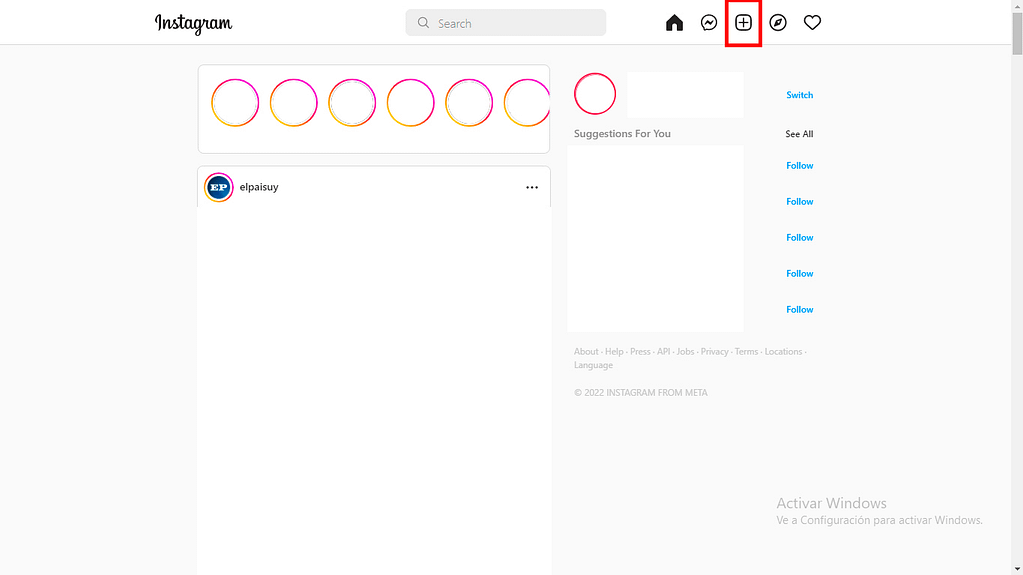Open Messenger direct messages icon
1023x575 pixels.
709,23
